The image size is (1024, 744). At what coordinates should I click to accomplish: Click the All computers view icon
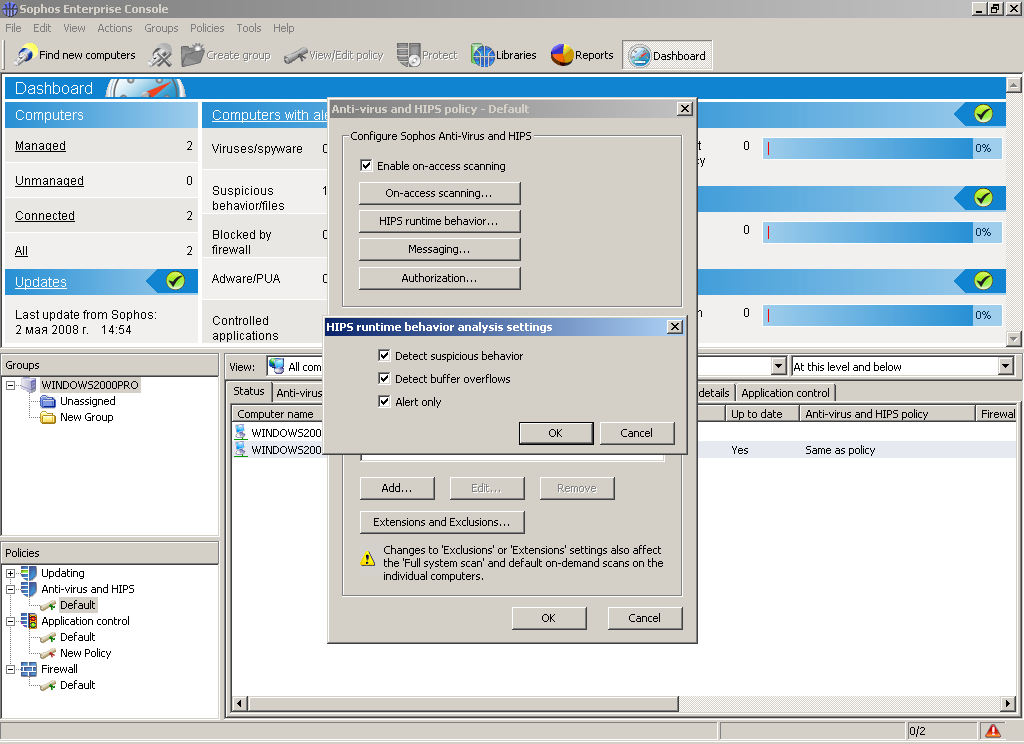click(277, 366)
